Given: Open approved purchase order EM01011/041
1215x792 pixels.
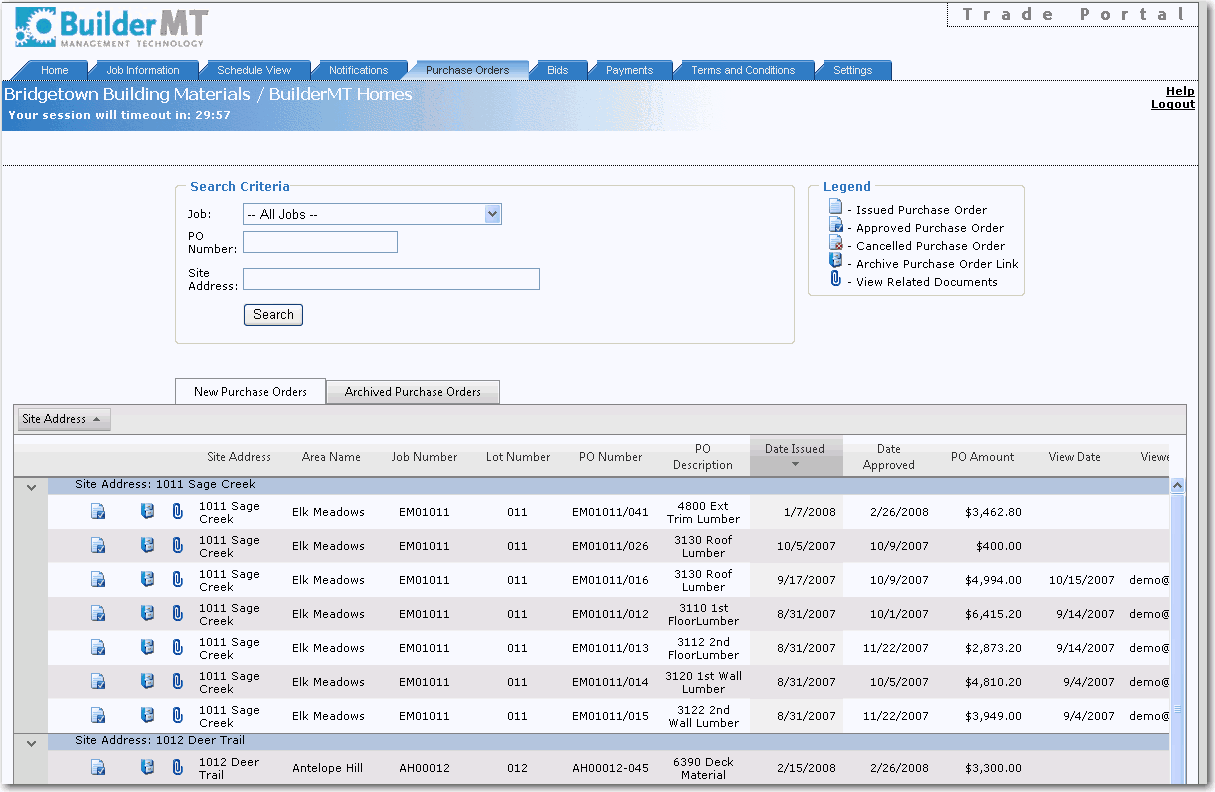Looking at the screenshot, I should click(x=98, y=512).
